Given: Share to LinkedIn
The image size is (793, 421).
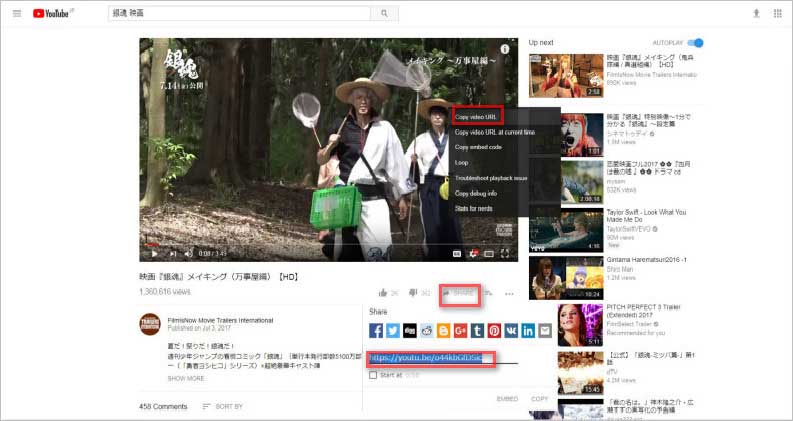Looking at the screenshot, I should [x=528, y=331].
